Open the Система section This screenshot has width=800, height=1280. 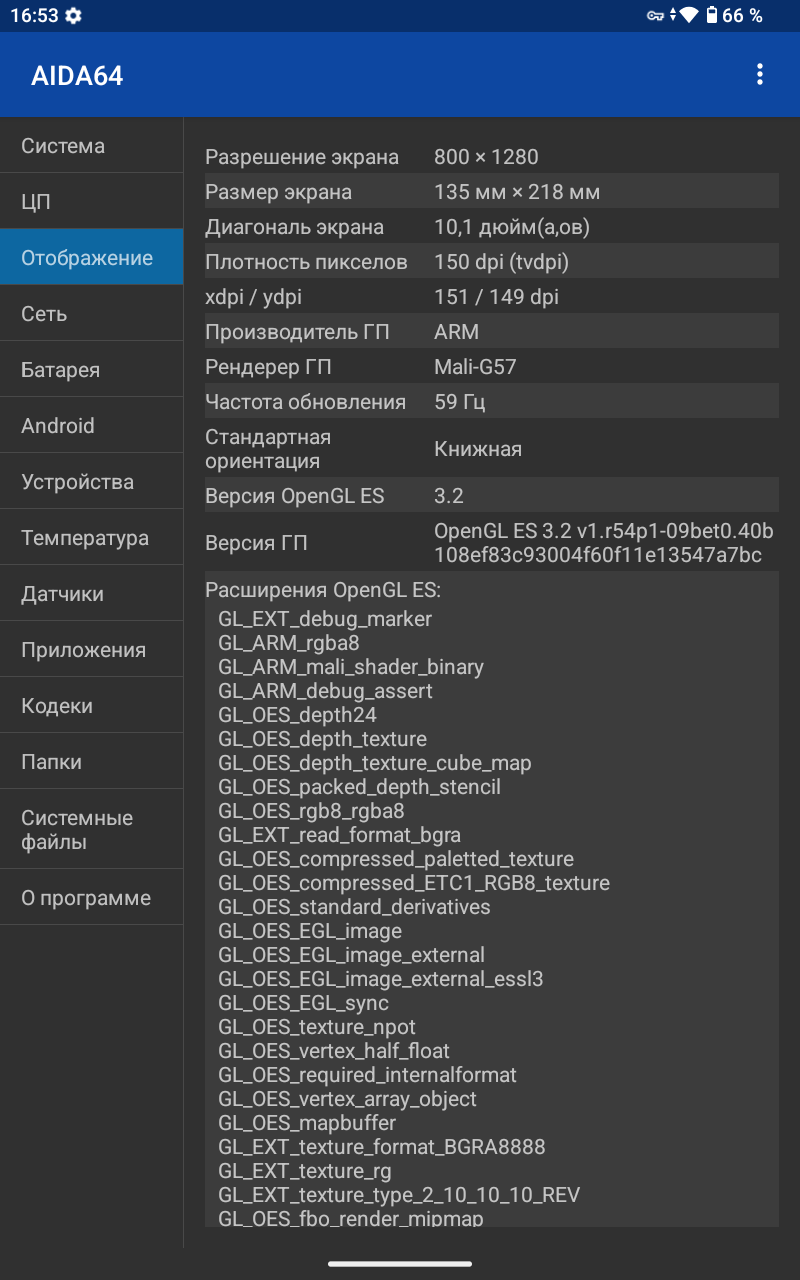coord(91,146)
